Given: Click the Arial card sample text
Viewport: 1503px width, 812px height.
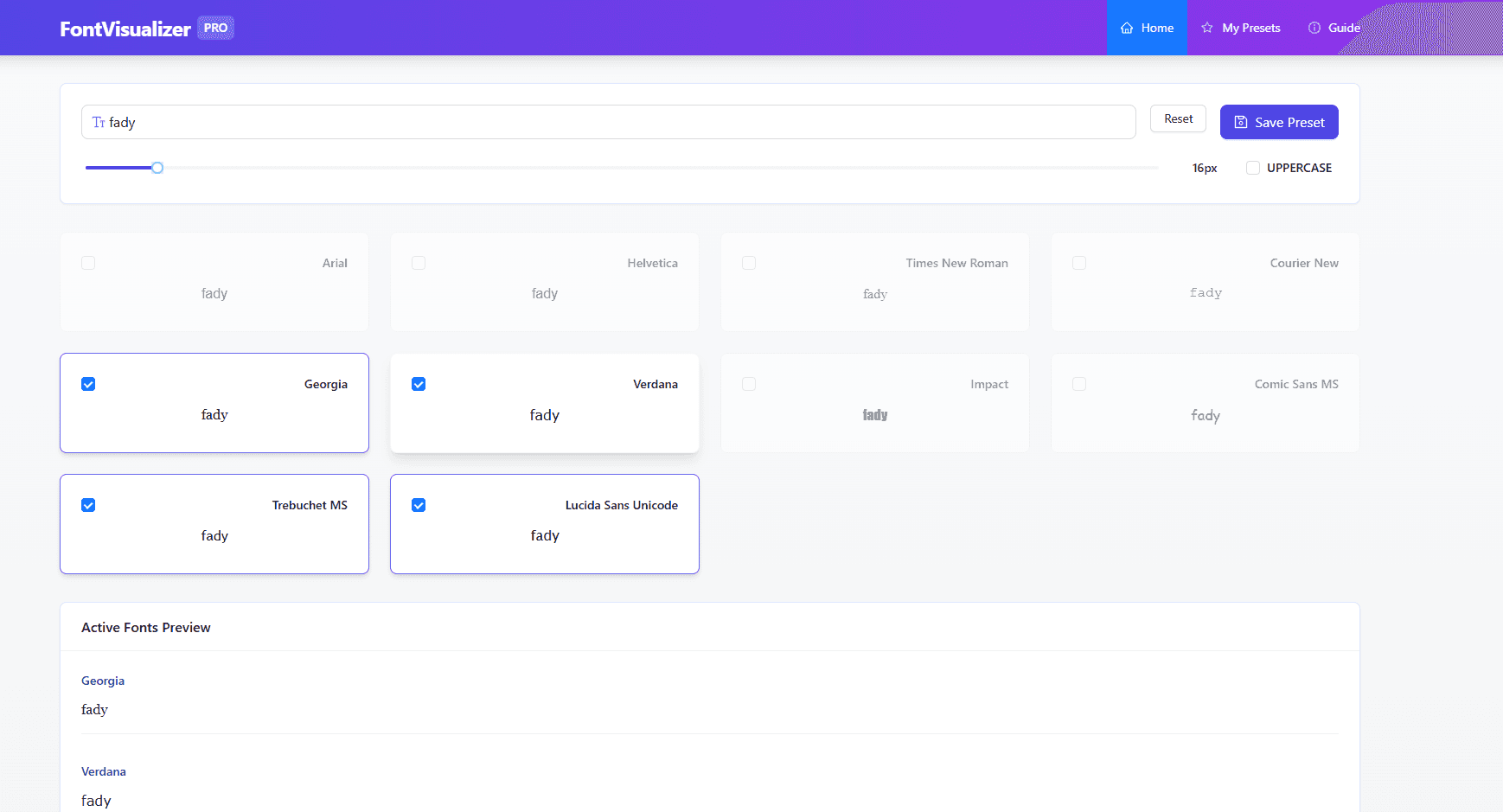Looking at the screenshot, I should (214, 294).
